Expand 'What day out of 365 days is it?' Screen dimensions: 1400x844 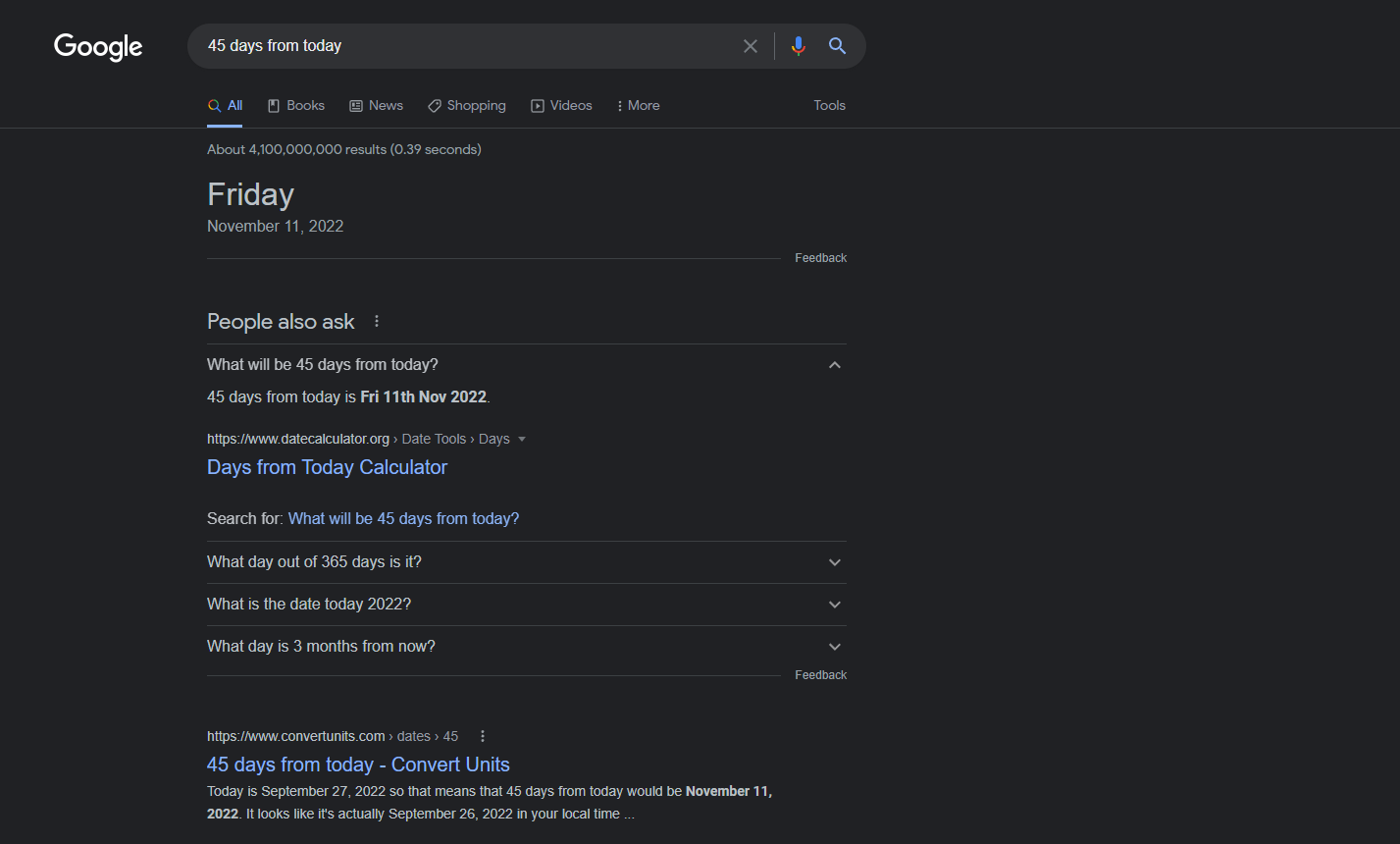[526, 562]
